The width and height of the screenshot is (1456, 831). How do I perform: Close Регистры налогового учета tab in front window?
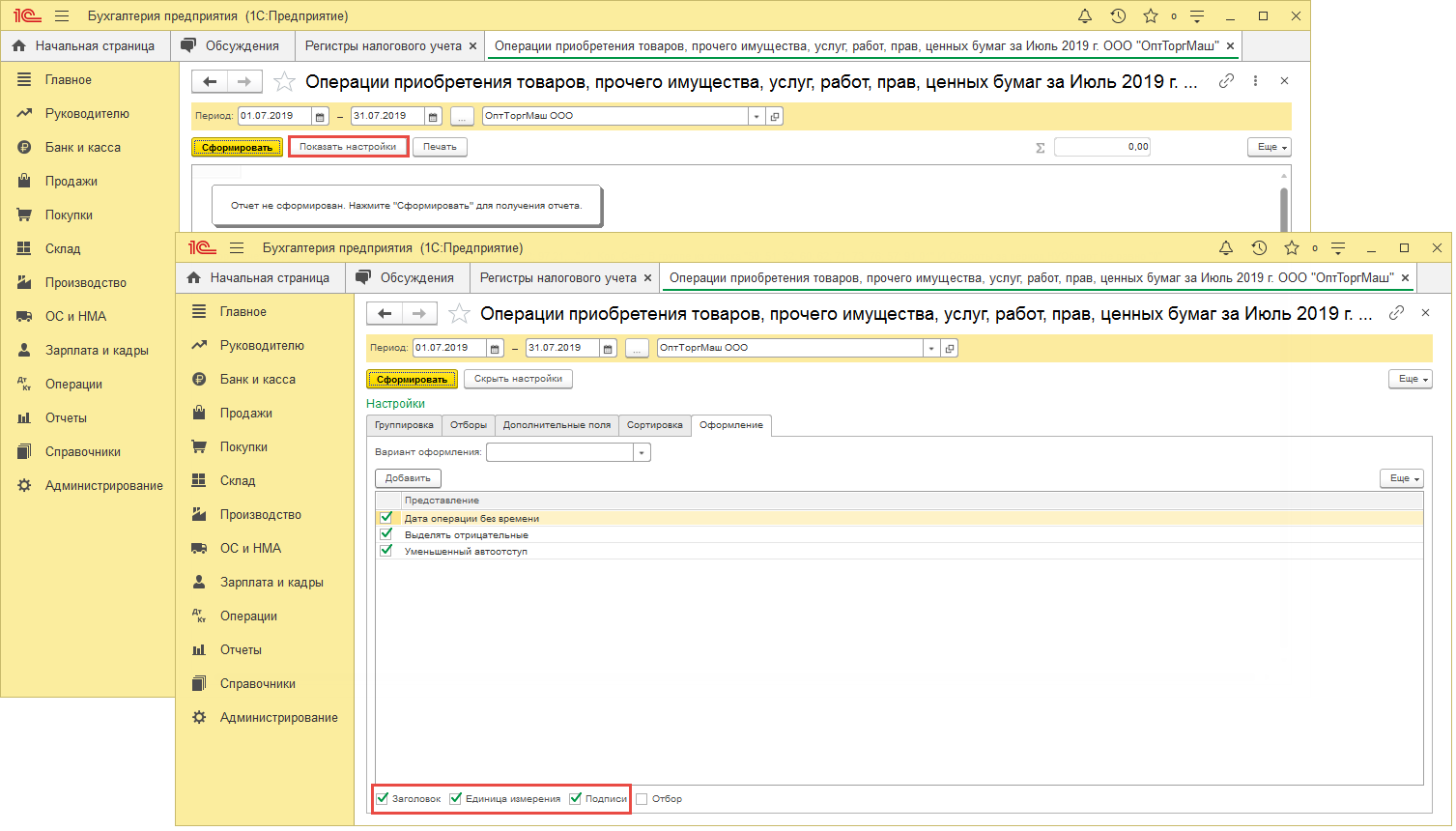[x=648, y=278]
